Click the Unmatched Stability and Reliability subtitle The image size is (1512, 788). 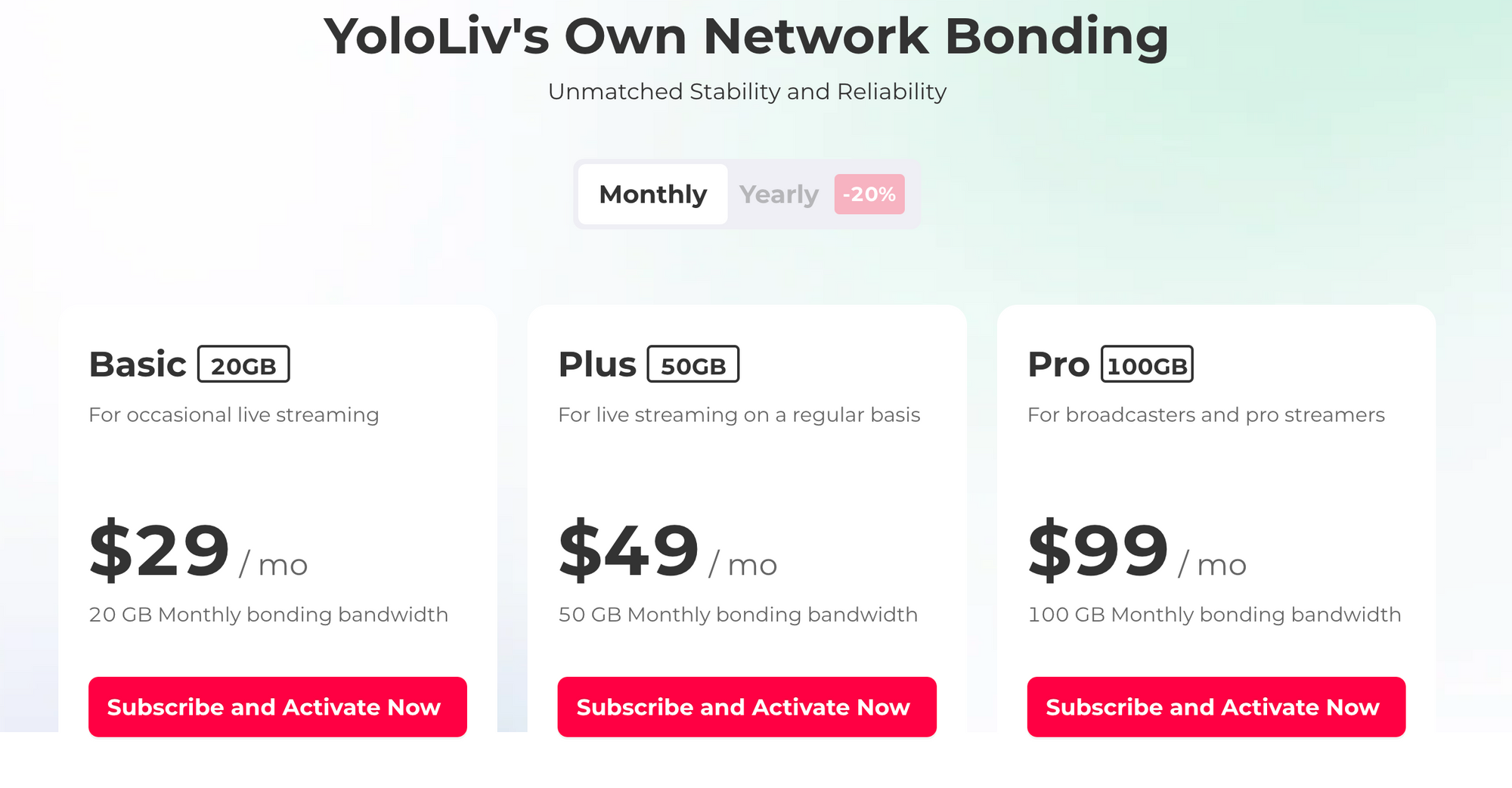click(x=747, y=92)
